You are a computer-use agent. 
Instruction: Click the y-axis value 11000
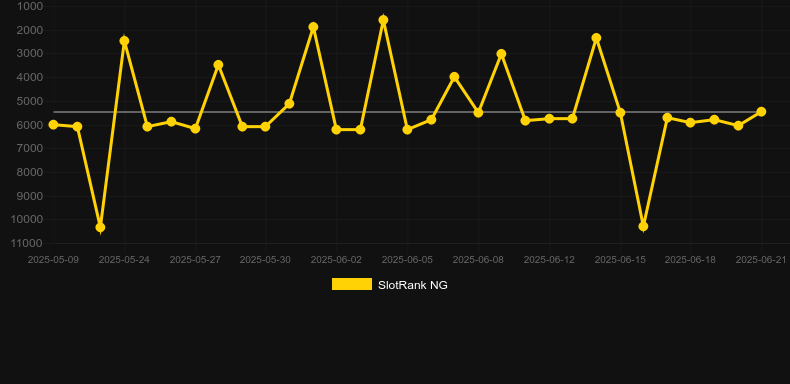coord(27,243)
